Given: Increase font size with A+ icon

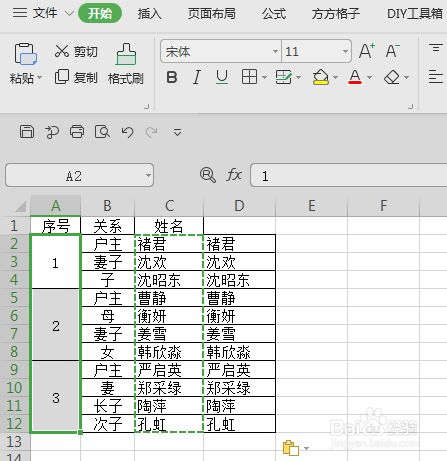Looking at the screenshot, I should (367, 51).
